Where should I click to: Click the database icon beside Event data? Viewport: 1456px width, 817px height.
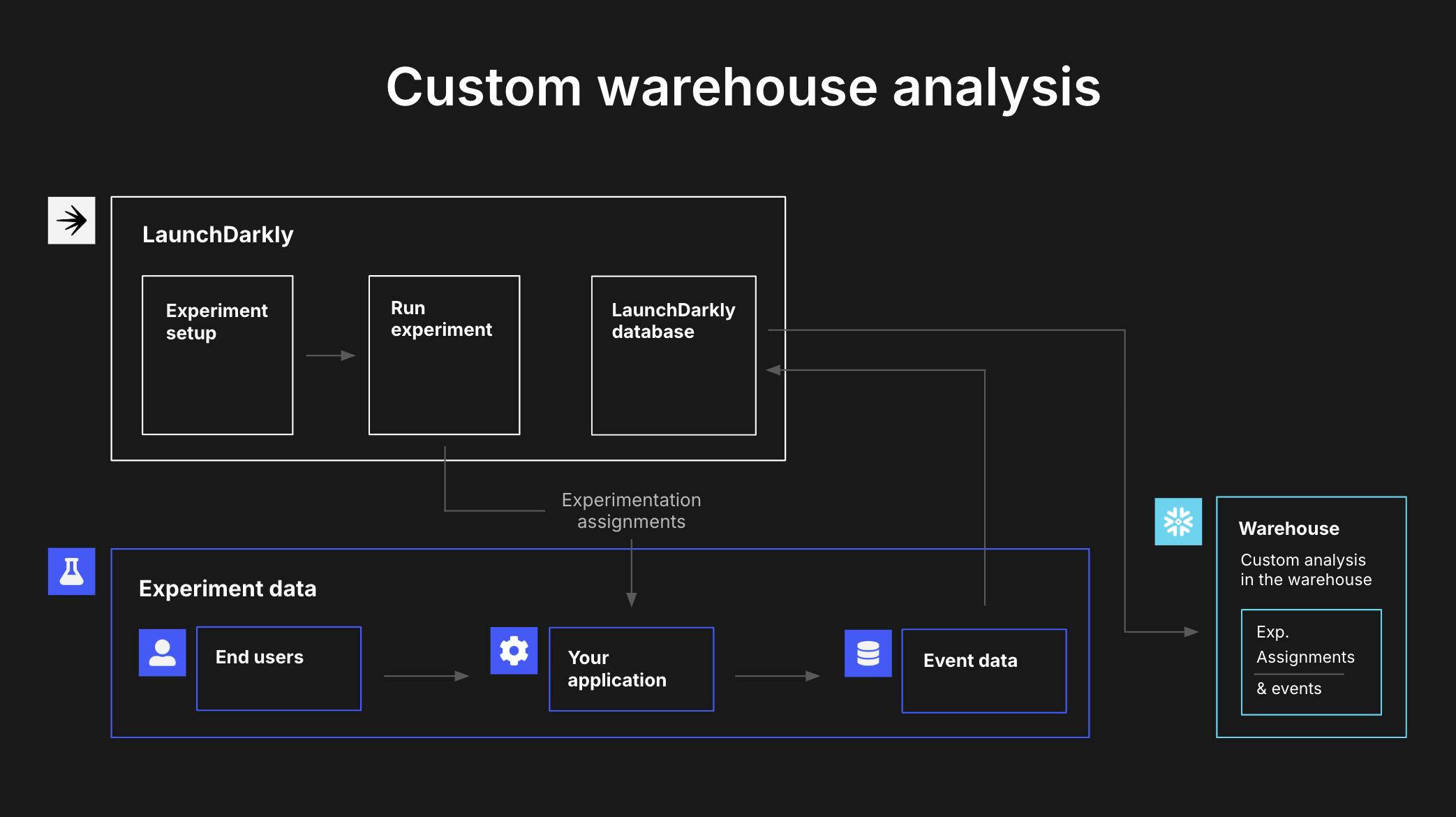click(x=868, y=654)
